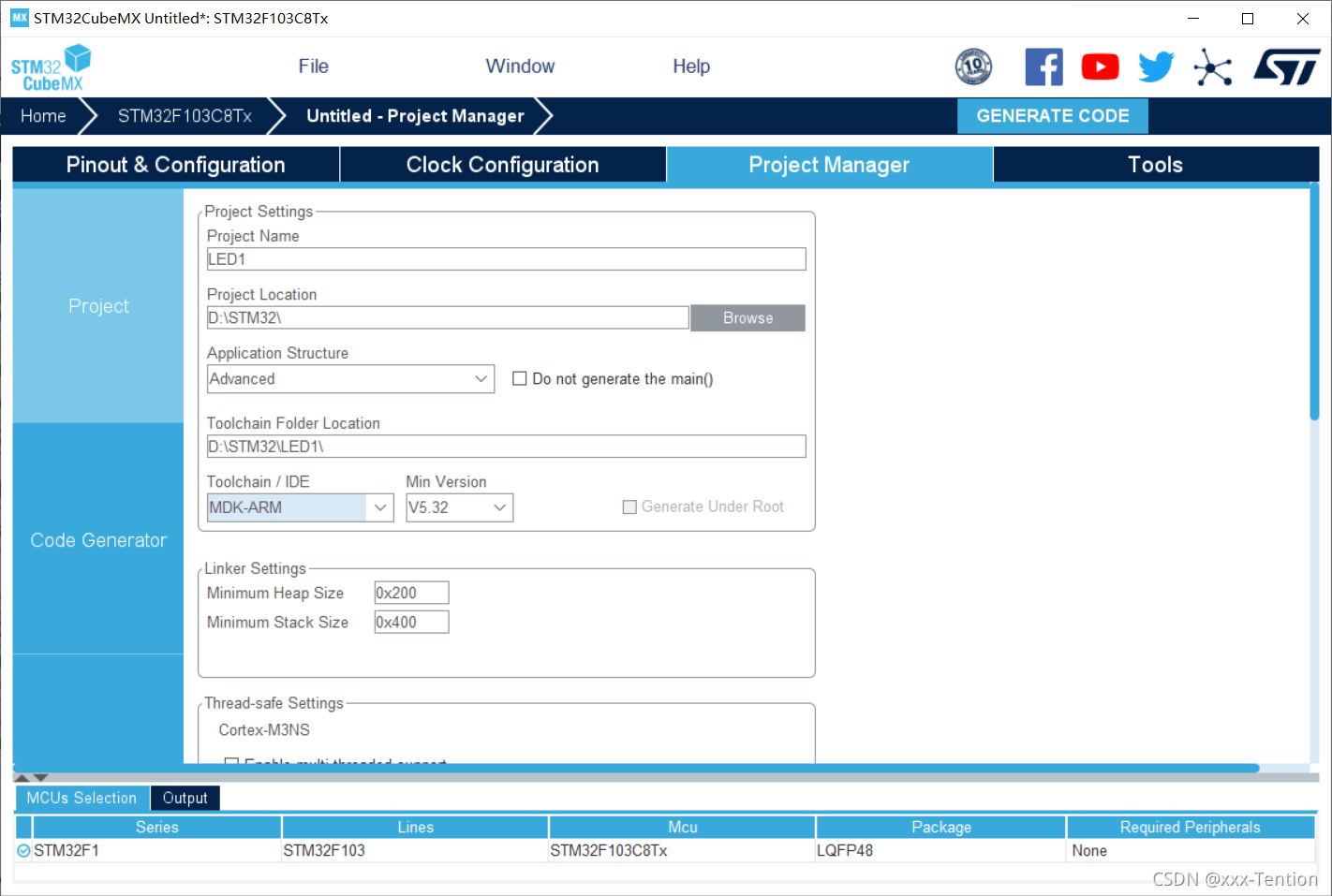This screenshot has width=1332, height=896.
Task: Enable Do not generate the main() checkbox
Action: [x=520, y=379]
